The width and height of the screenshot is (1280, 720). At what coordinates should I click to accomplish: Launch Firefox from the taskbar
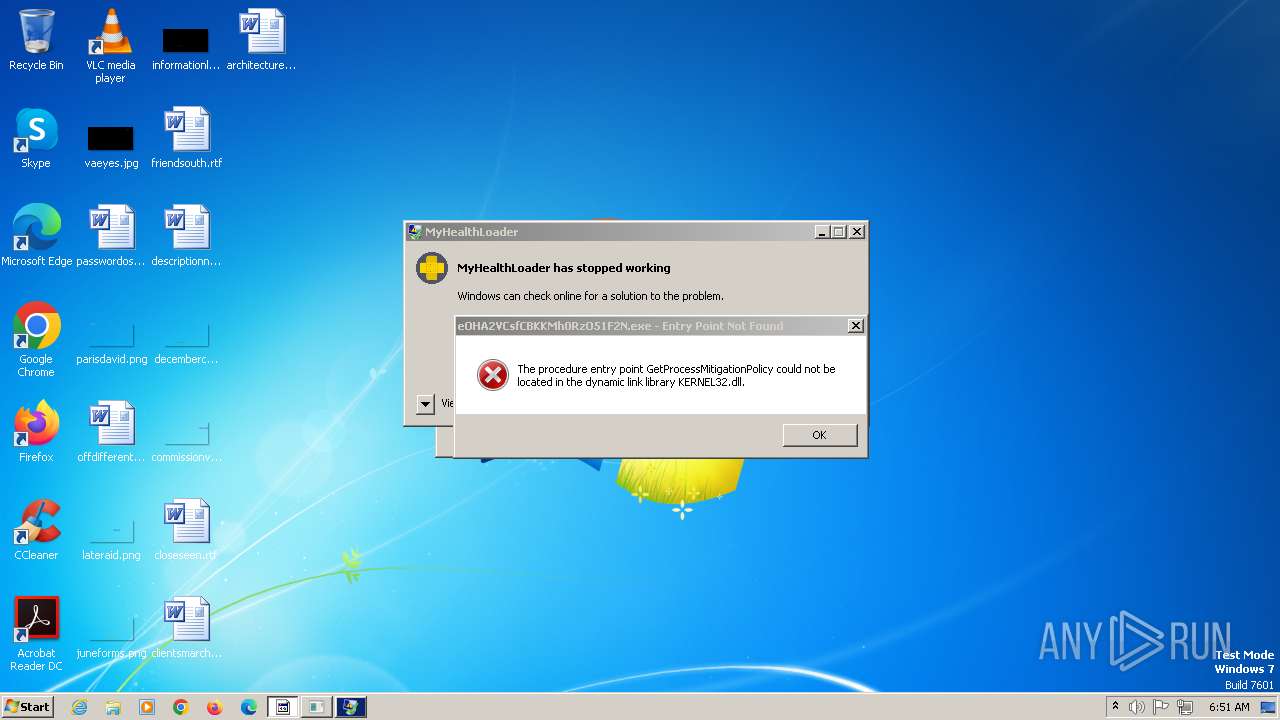215,707
